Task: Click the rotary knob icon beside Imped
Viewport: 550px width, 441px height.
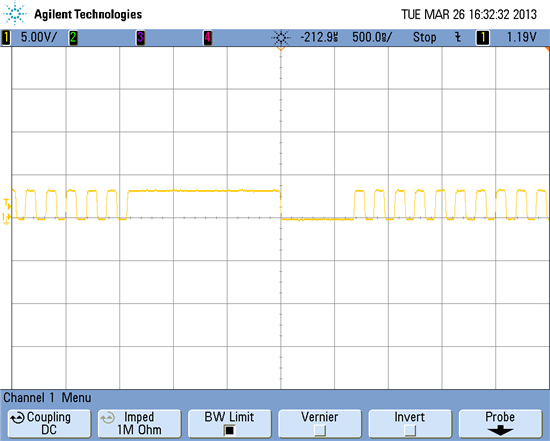Action: 107,418
